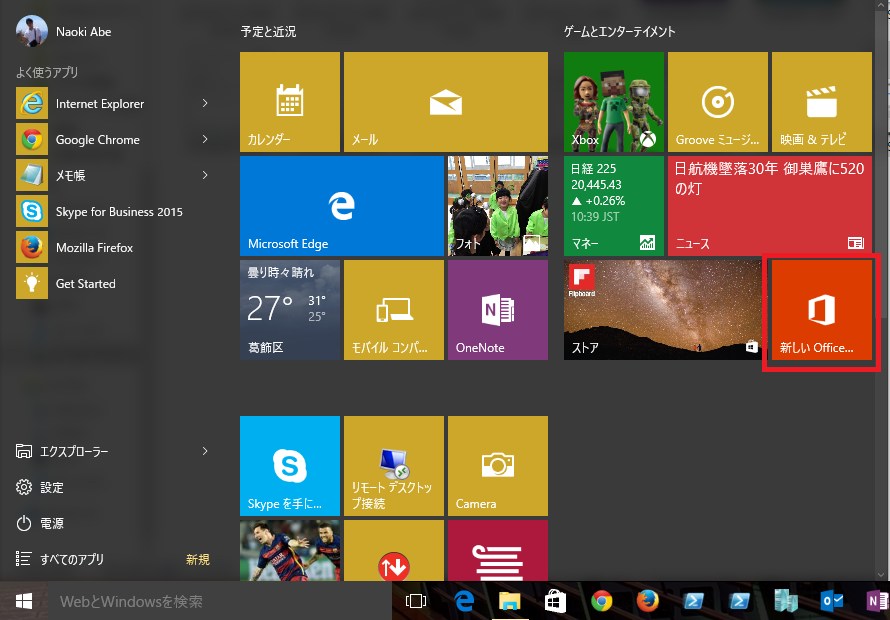Expand Internet Explorer jump list arrow

(205, 103)
